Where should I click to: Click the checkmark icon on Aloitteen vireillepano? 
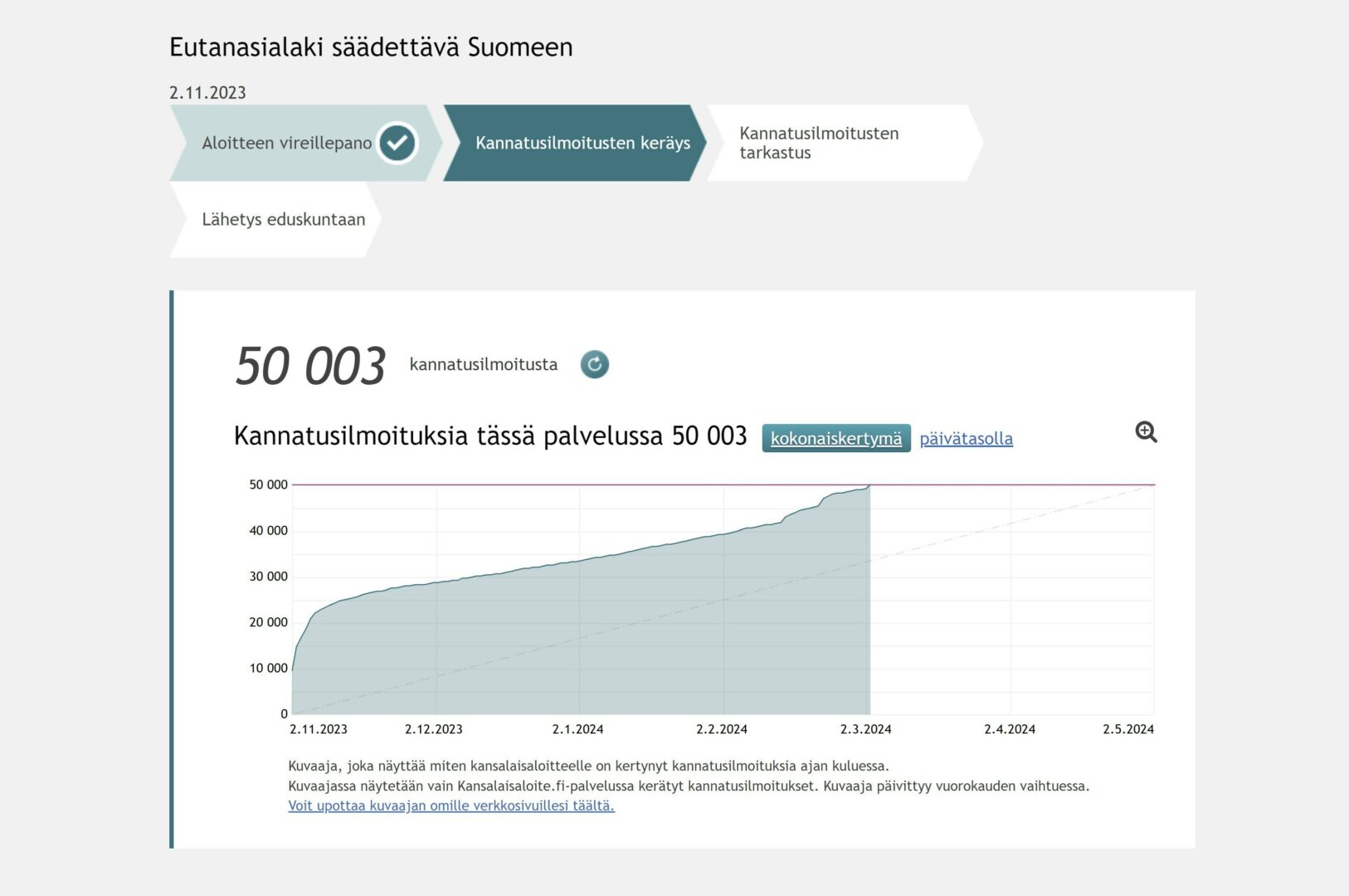coord(397,143)
